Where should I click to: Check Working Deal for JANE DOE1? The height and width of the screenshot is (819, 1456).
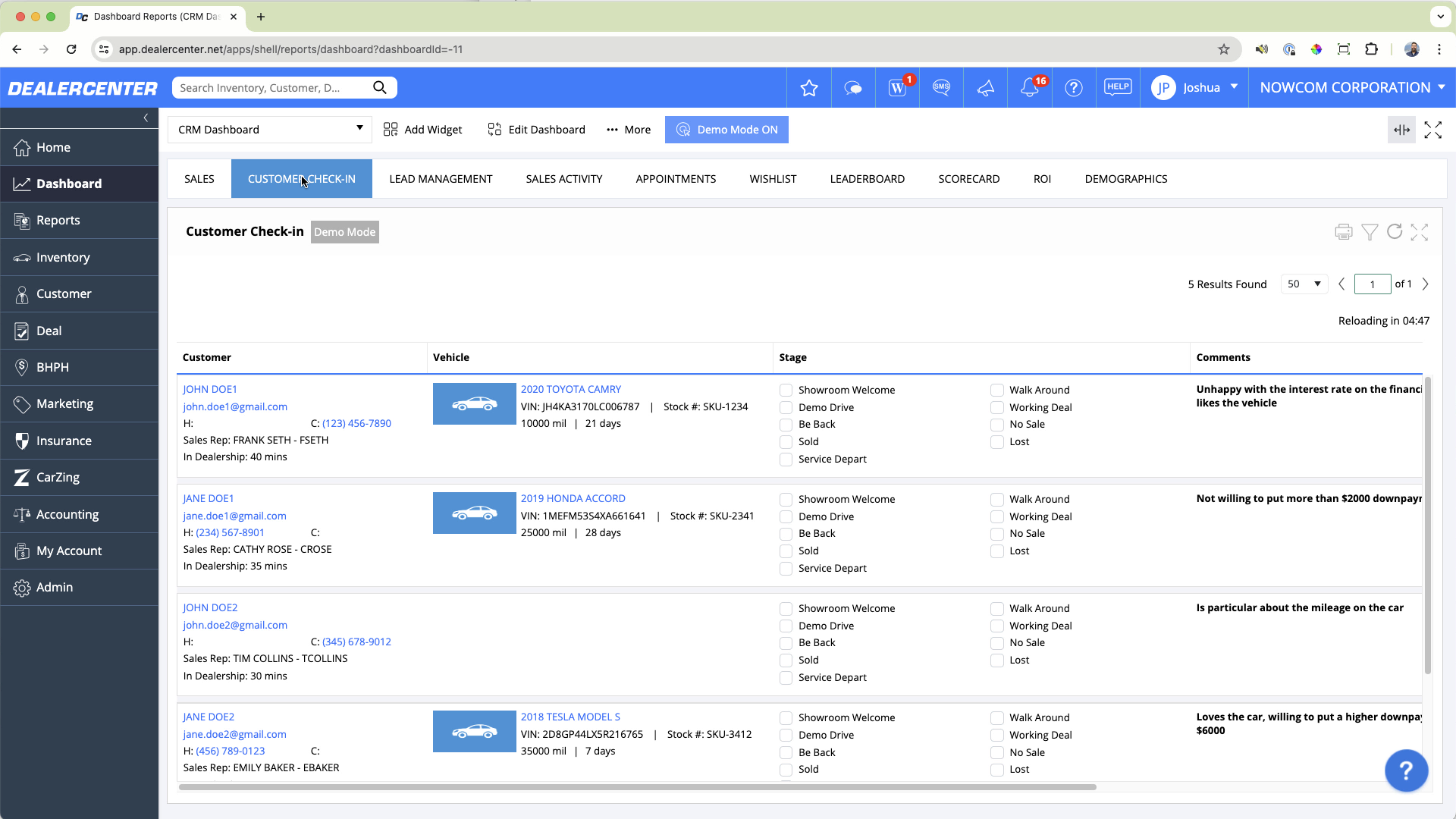point(997,516)
